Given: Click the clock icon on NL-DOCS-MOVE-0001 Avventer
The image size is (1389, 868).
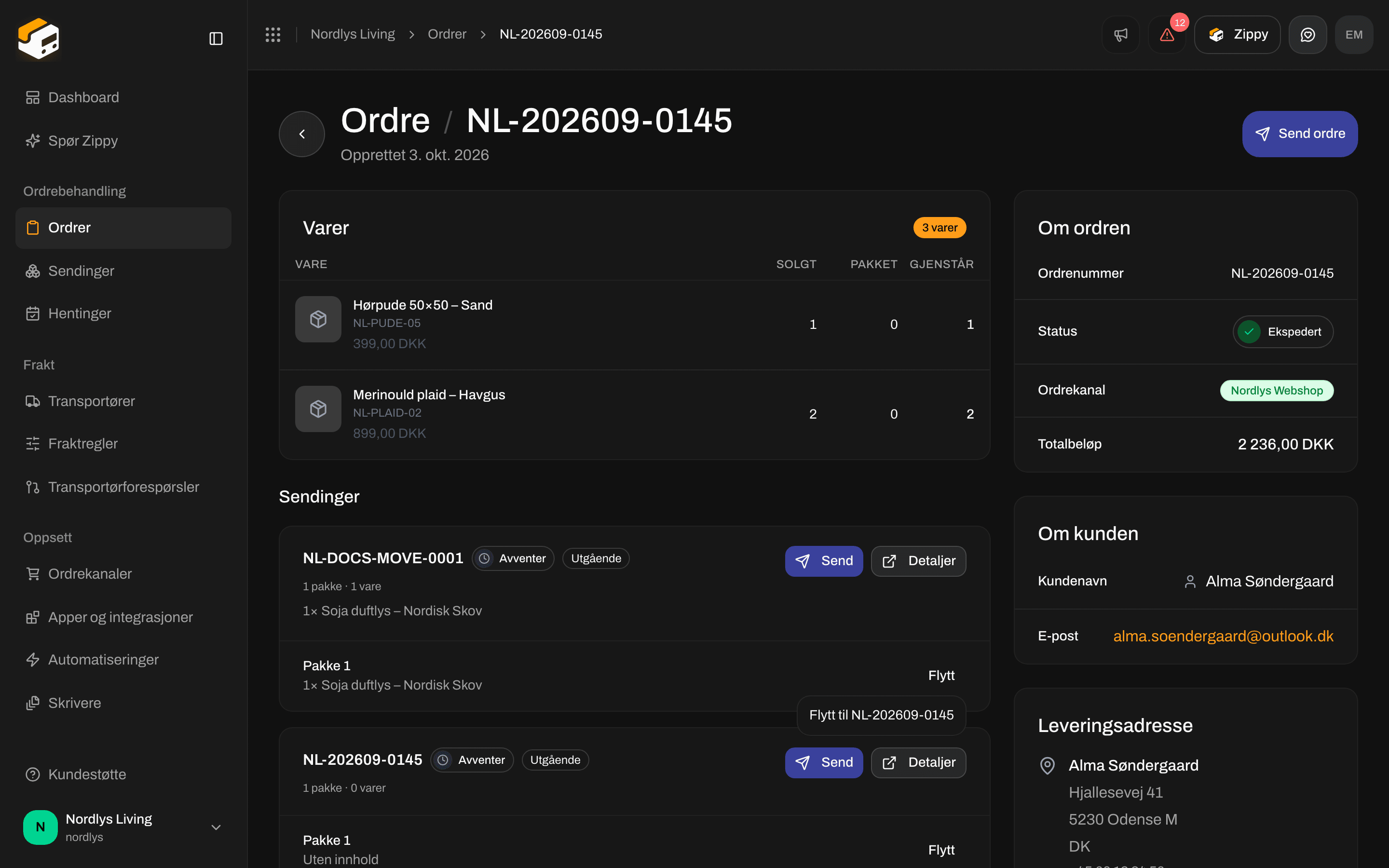Looking at the screenshot, I should [x=484, y=558].
